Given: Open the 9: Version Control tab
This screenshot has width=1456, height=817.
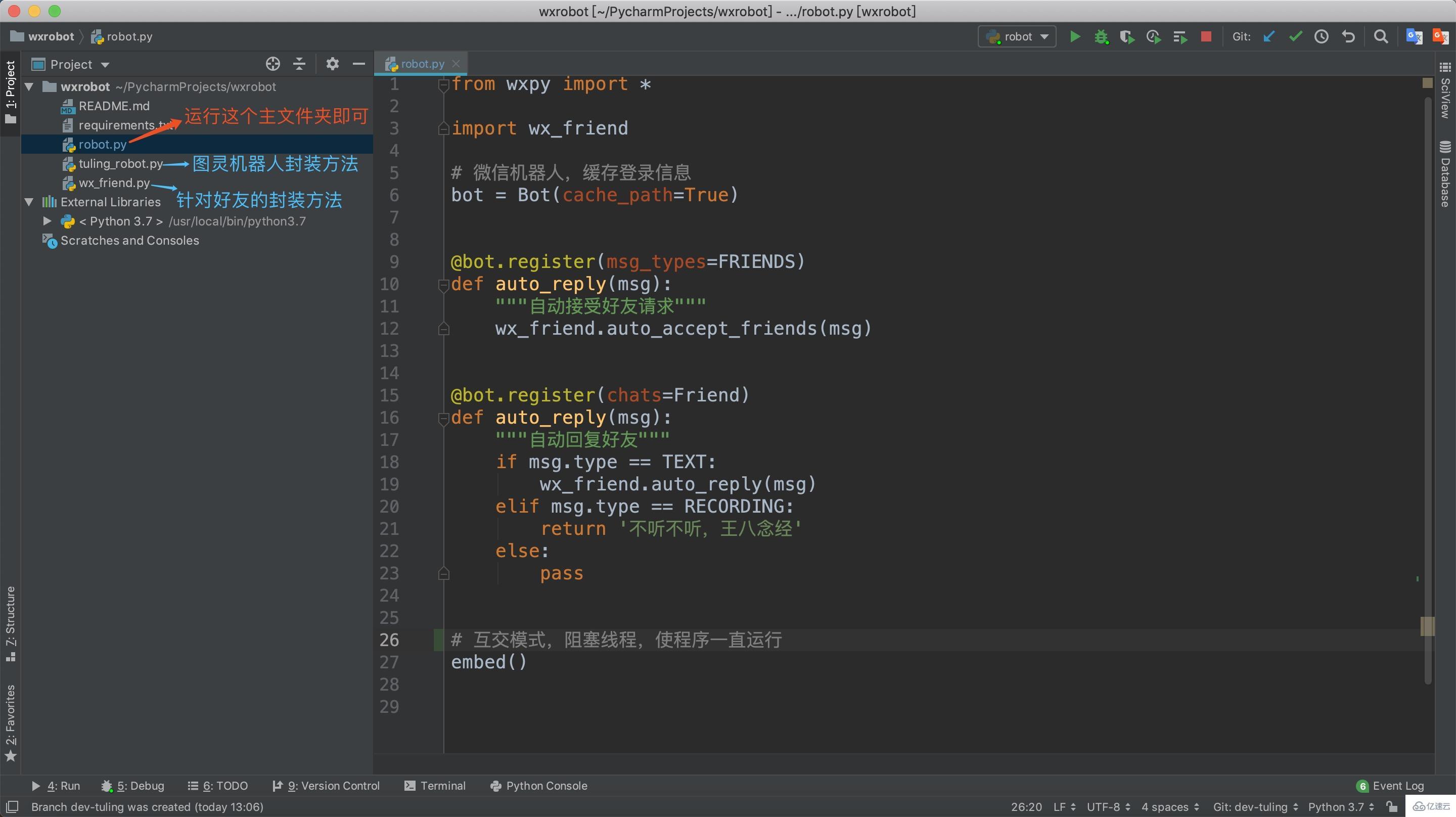Looking at the screenshot, I should pyautogui.click(x=326, y=786).
